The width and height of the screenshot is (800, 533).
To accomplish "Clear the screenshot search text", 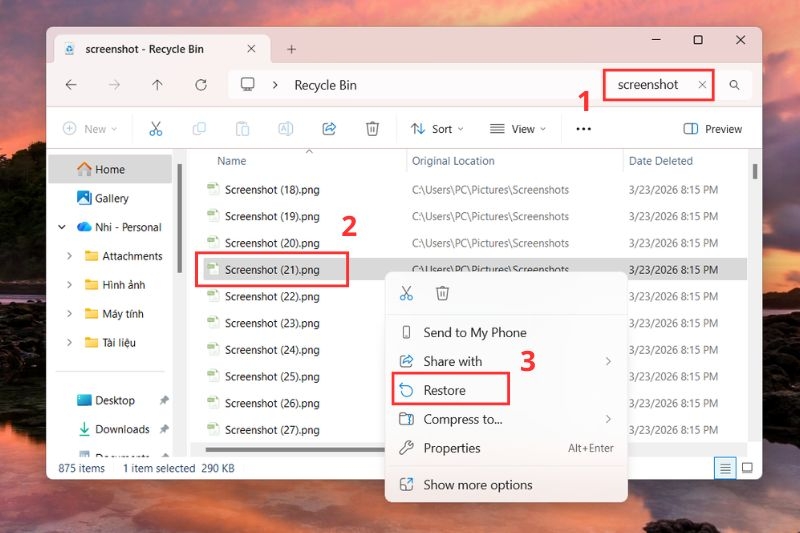I will [x=702, y=85].
